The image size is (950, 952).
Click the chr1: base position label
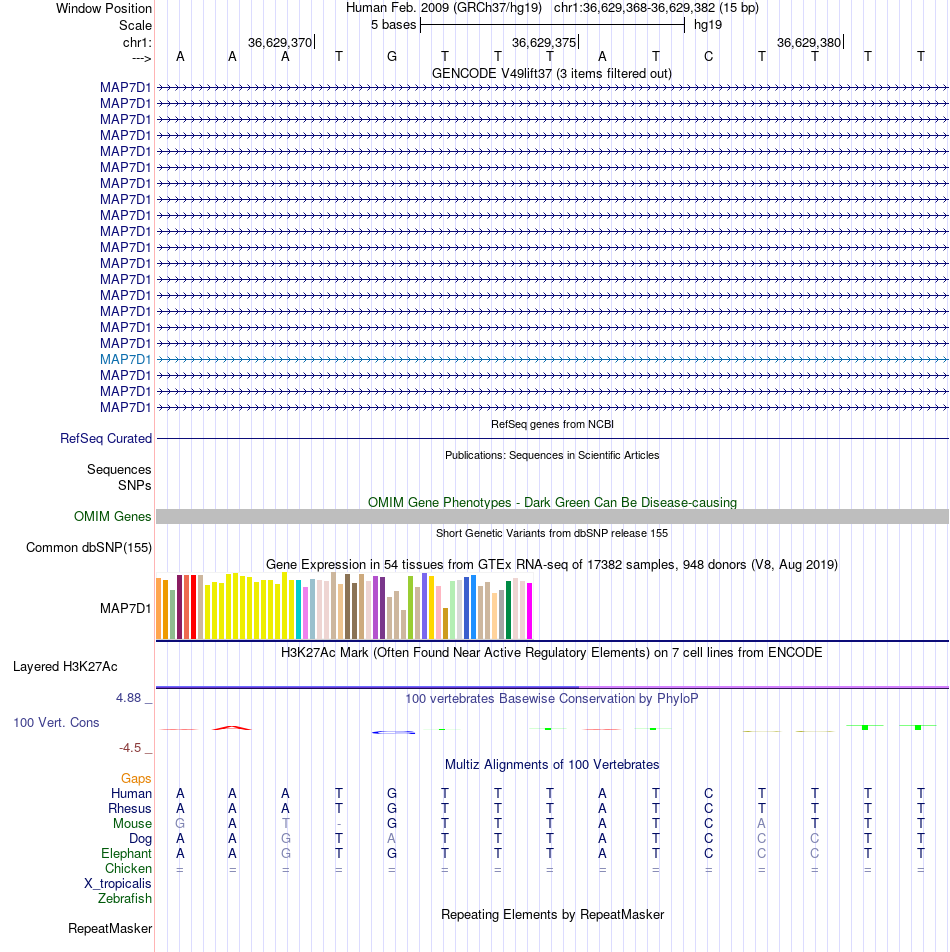tap(137, 42)
